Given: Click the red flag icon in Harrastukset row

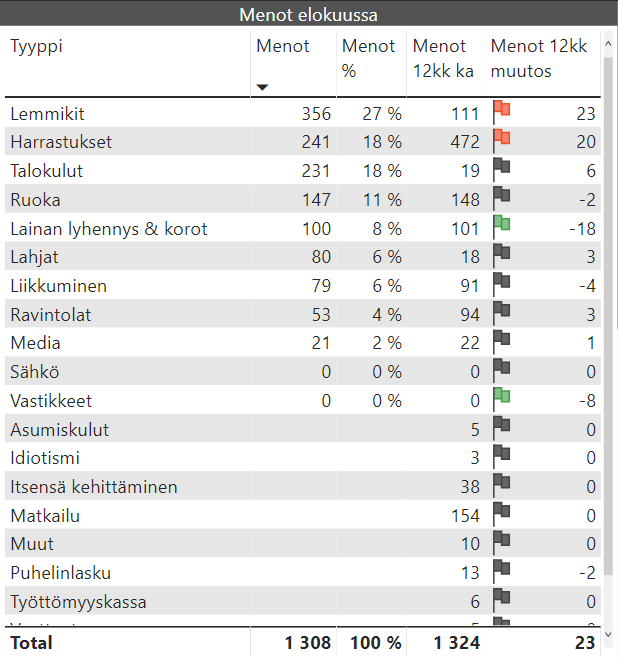Looking at the screenshot, I should coord(501,139).
